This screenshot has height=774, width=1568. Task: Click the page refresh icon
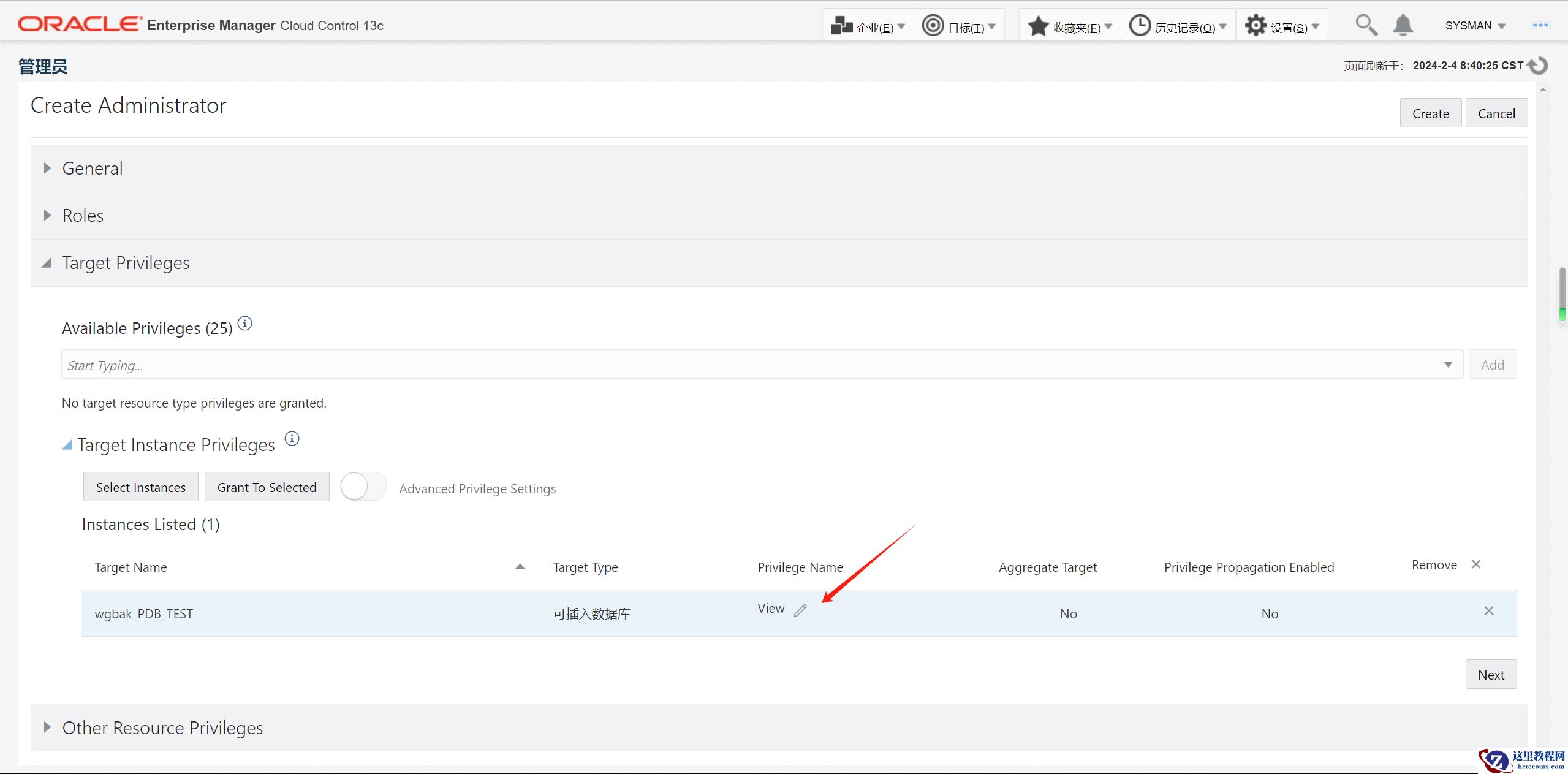point(1539,66)
